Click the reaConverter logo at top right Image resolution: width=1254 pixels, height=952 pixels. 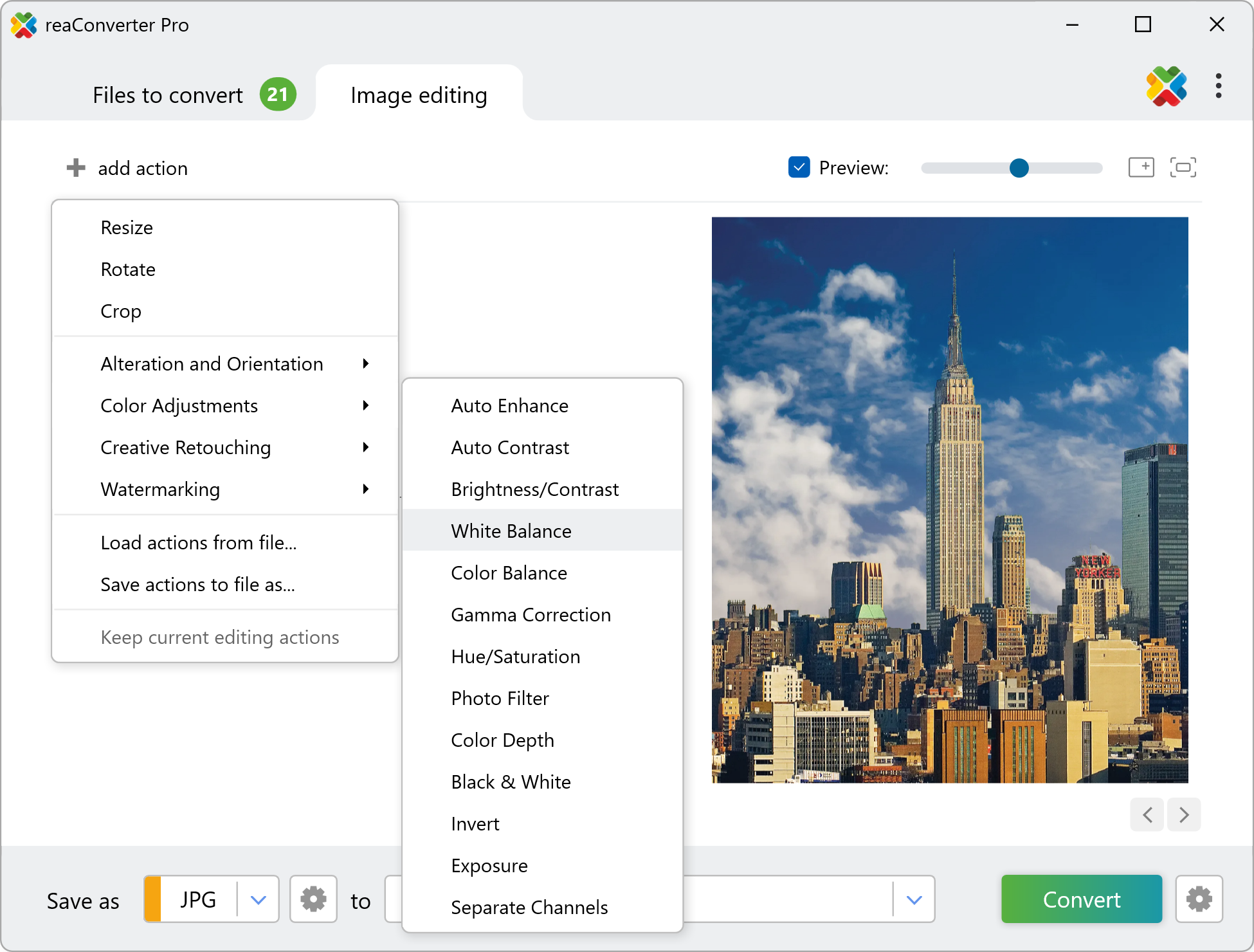[1166, 86]
